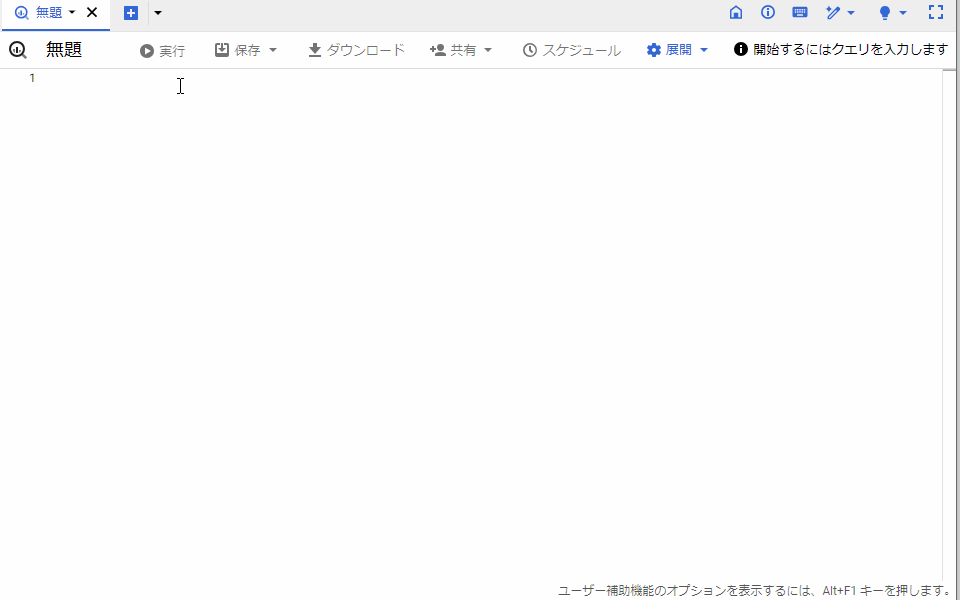Click the スケジュール clock icon
Image resolution: width=960 pixels, height=600 pixels.
529,49
